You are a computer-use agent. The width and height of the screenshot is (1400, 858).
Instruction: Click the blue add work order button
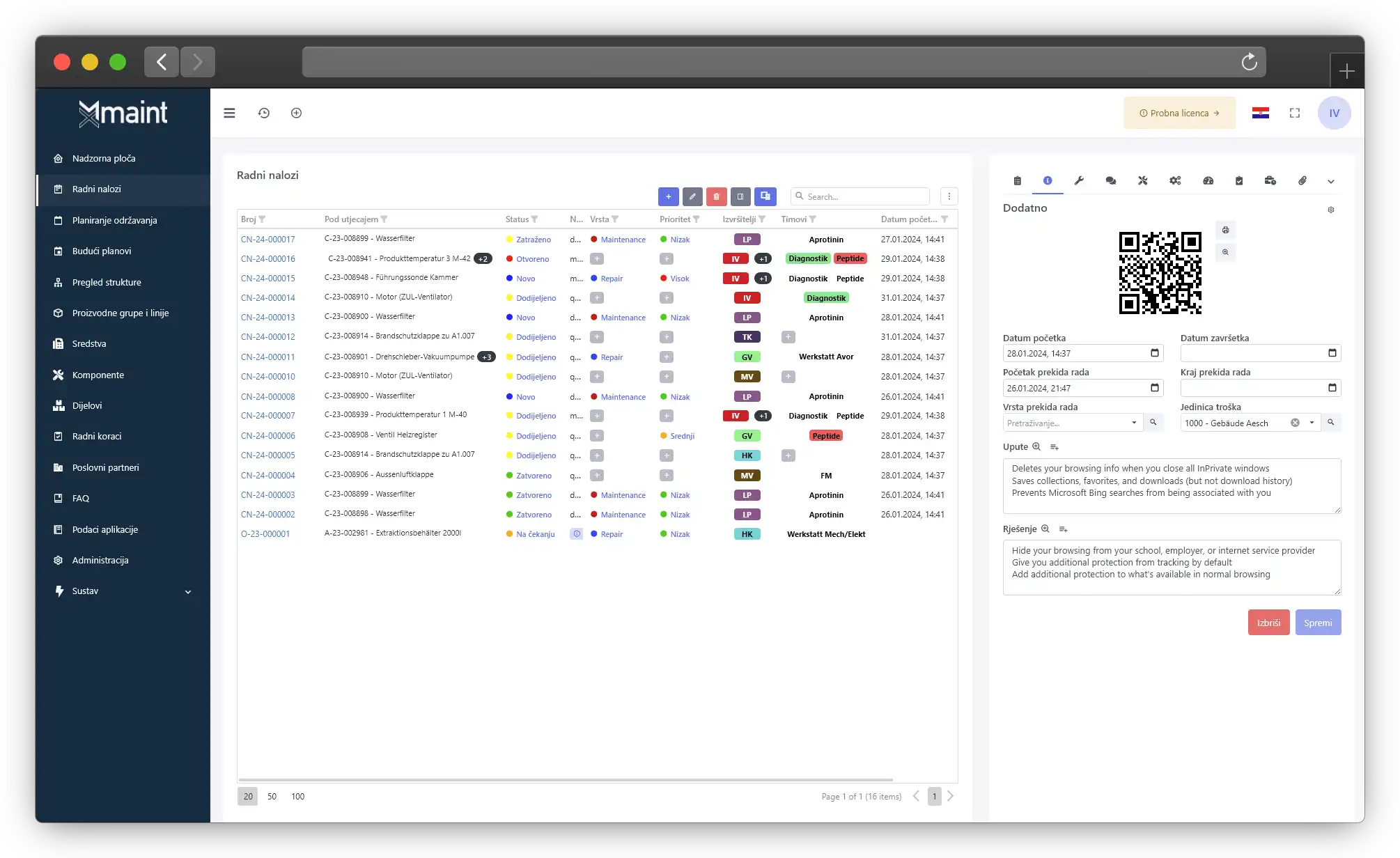[668, 196]
